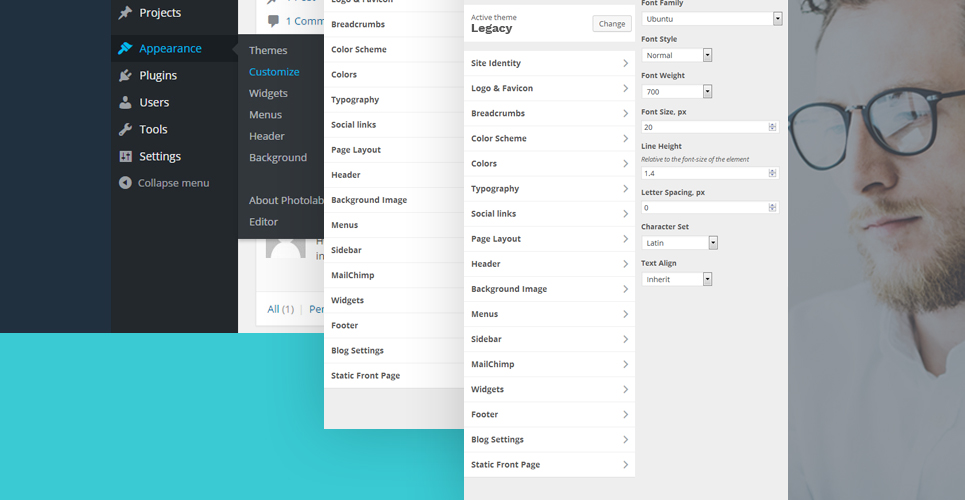Open Social links in the back customizer panel

tap(394, 125)
